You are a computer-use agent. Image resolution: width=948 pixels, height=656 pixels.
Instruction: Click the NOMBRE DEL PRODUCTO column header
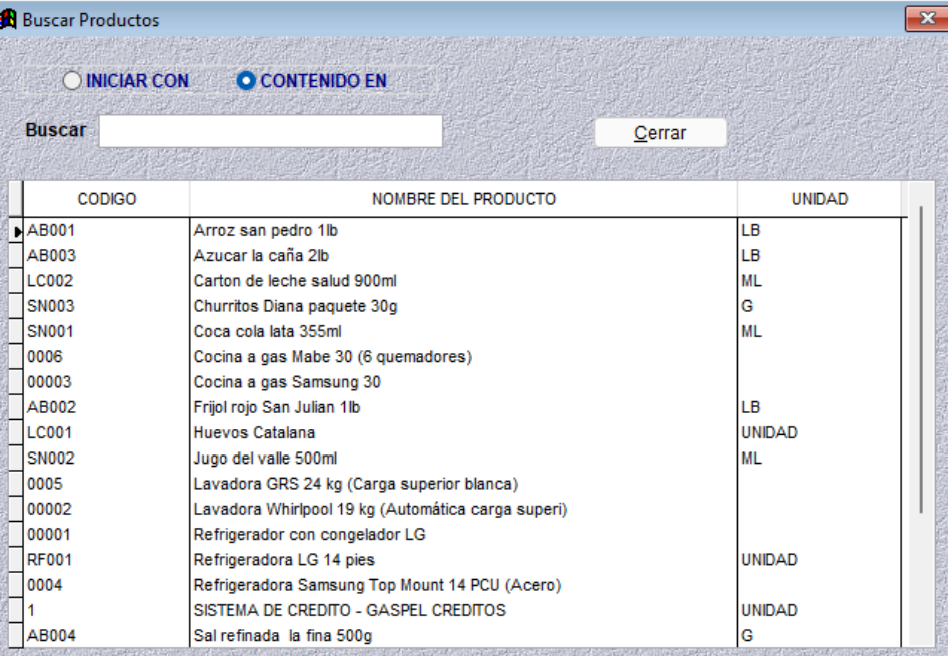click(463, 200)
